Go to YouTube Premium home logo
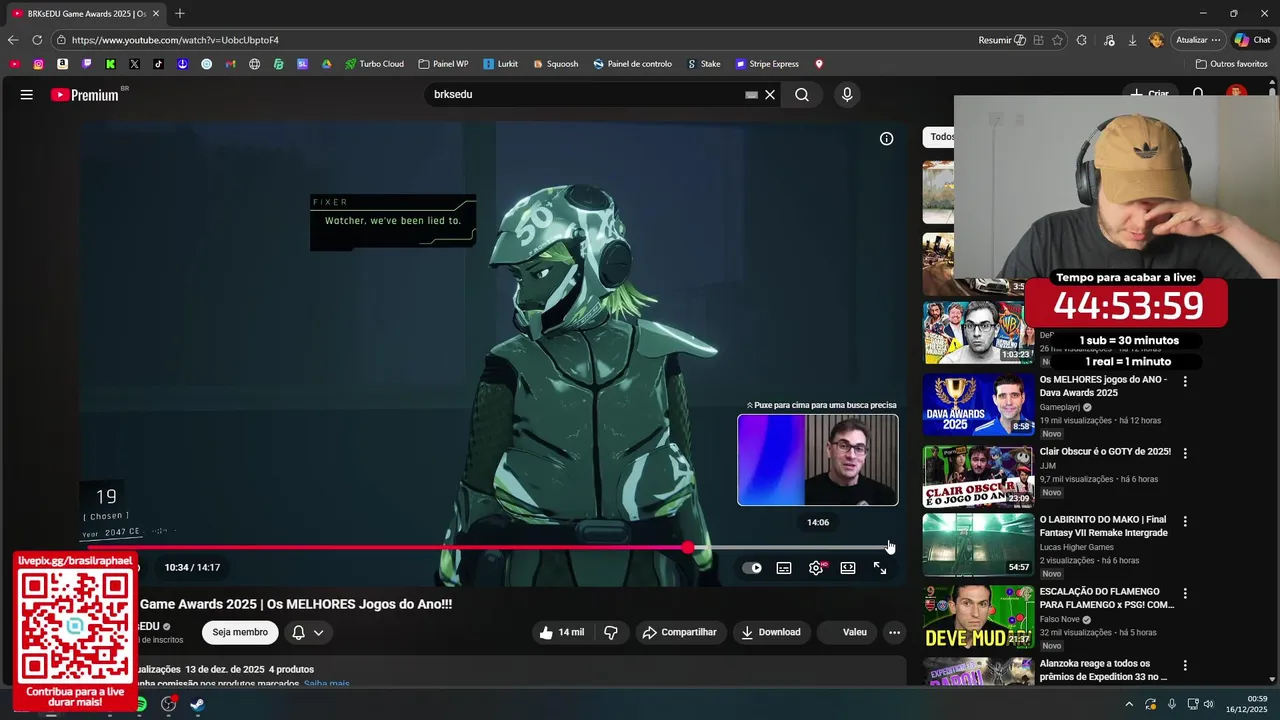The height and width of the screenshot is (720, 1280). click(x=85, y=95)
